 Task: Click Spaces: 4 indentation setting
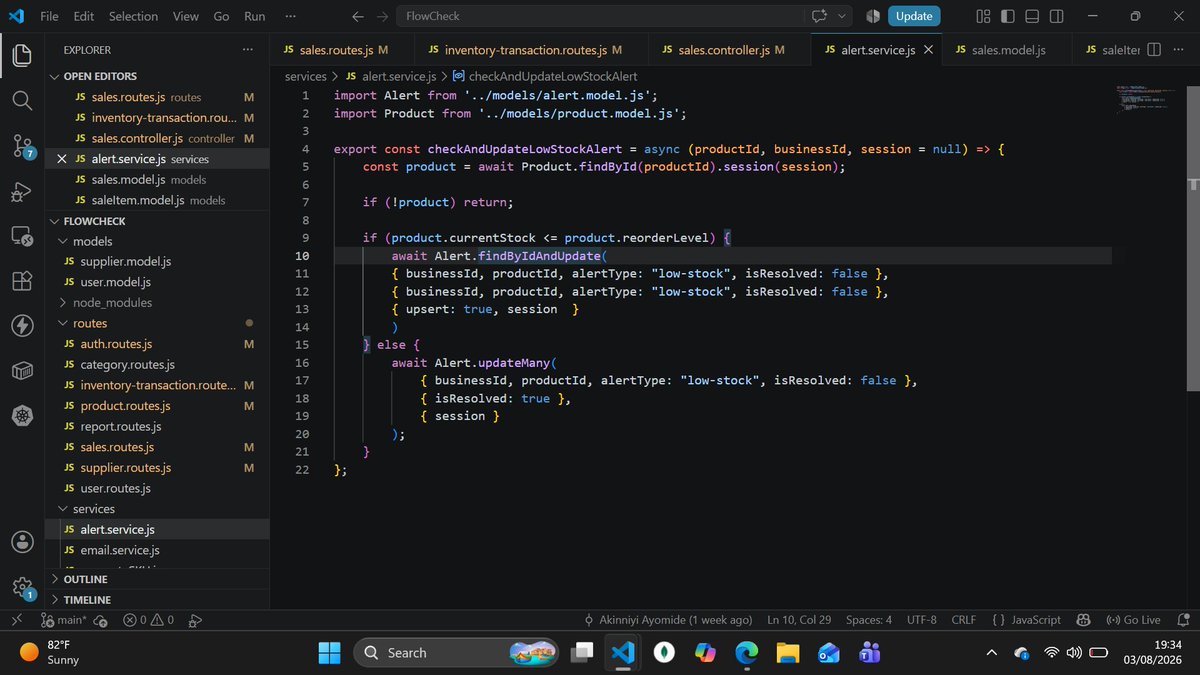click(868, 620)
